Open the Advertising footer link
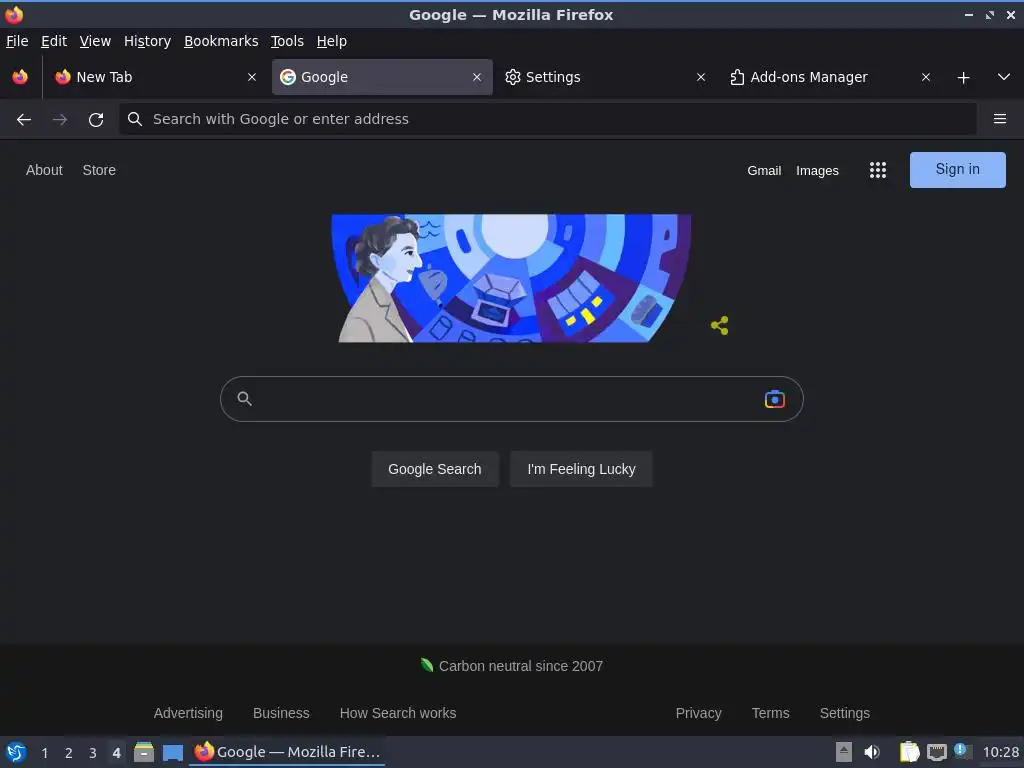Viewport: 1024px width, 768px height. coord(188,713)
